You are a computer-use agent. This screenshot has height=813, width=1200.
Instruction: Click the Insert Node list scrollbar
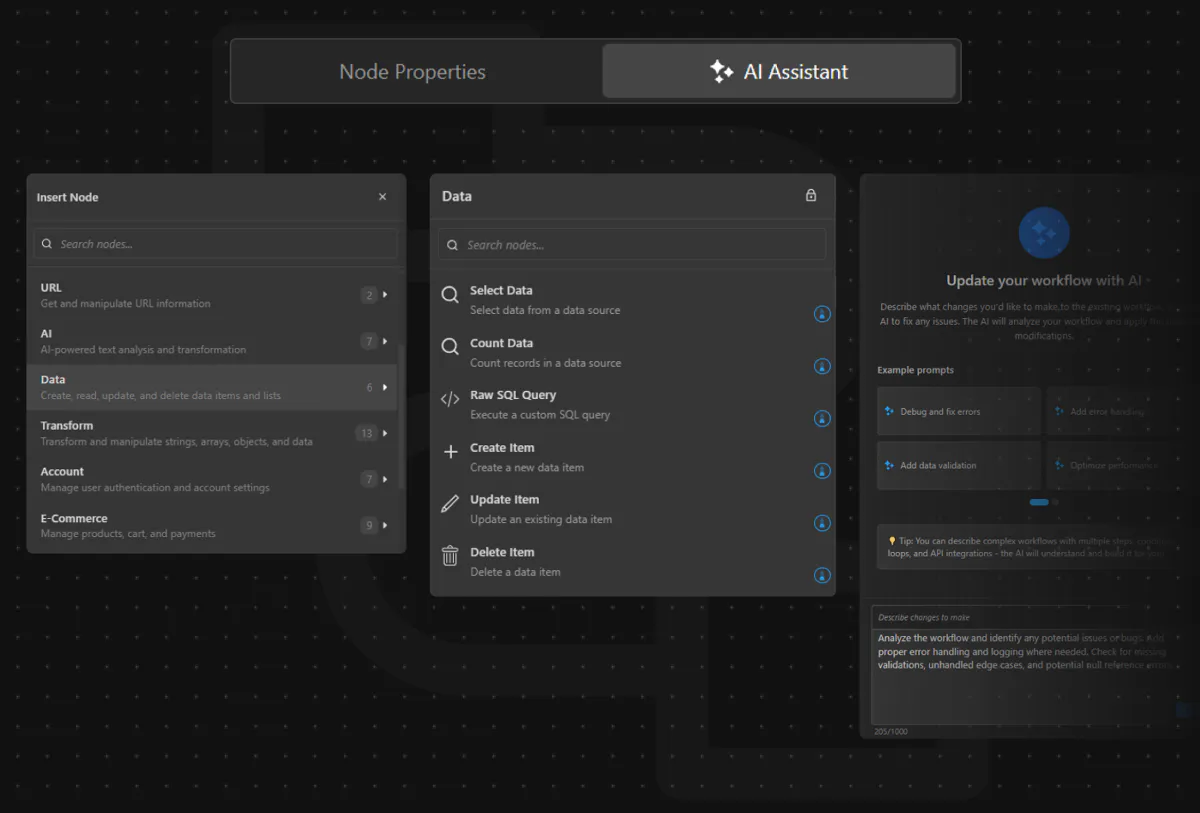(402, 417)
